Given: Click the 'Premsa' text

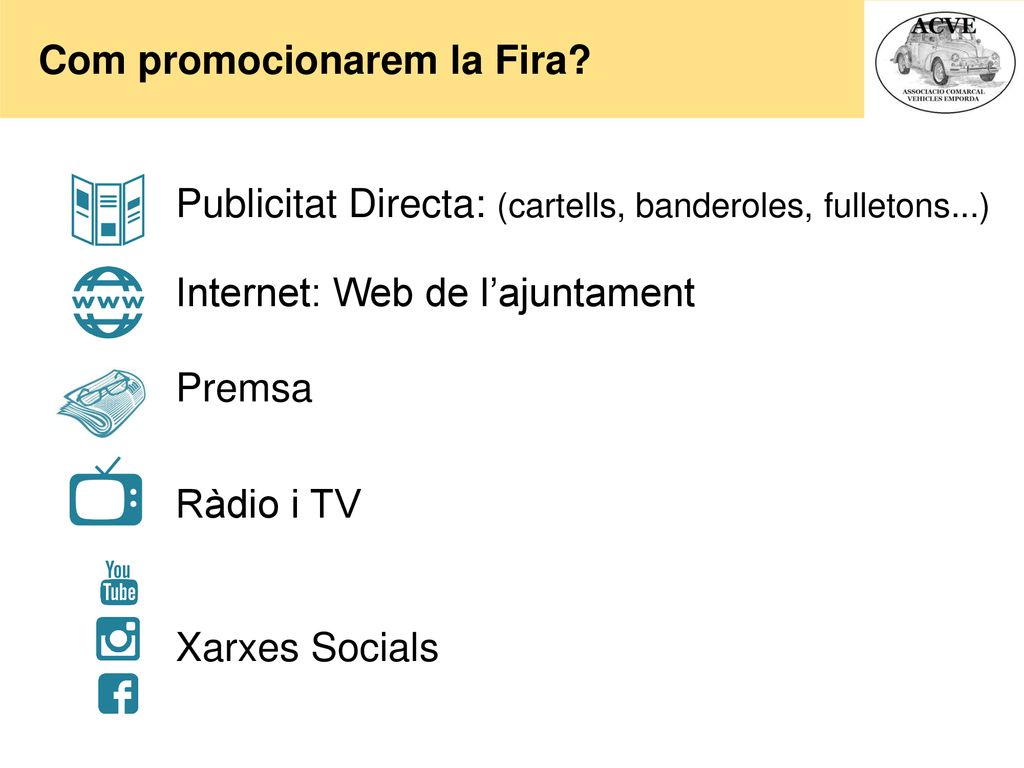Looking at the screenshot, I should (244, 388).
